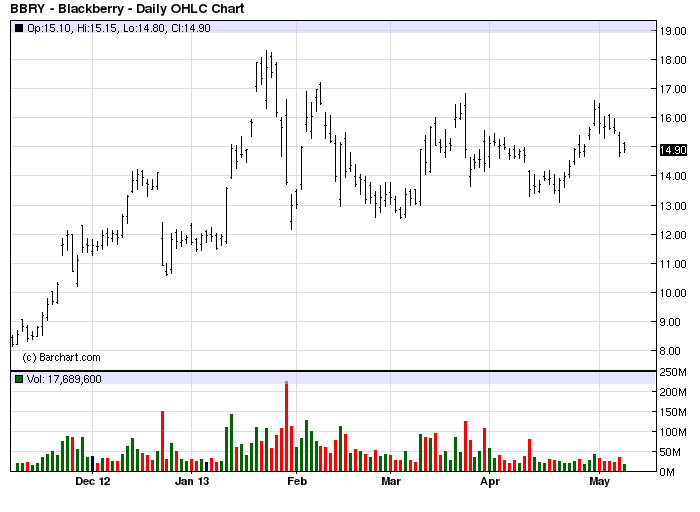Click the 'Dec 12' date axis label

pos(92,482)
